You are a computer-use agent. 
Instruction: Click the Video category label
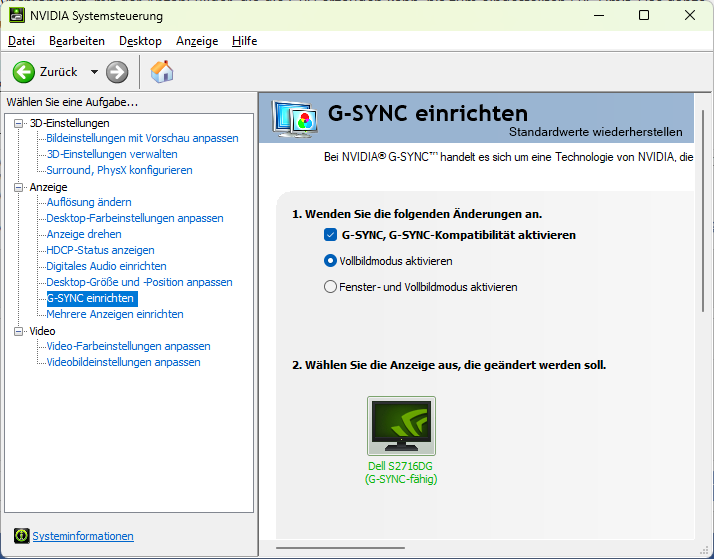click(x=42, y=331)
